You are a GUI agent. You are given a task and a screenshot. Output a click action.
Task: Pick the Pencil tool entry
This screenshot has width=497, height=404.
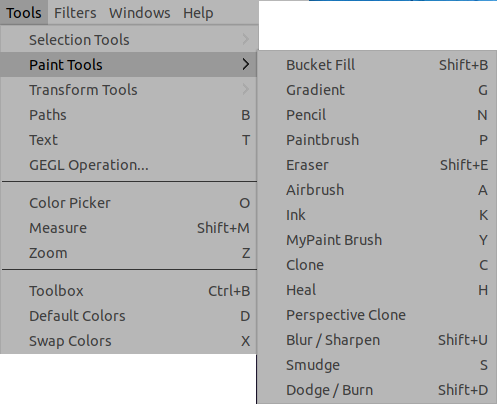tap(377, 115)
